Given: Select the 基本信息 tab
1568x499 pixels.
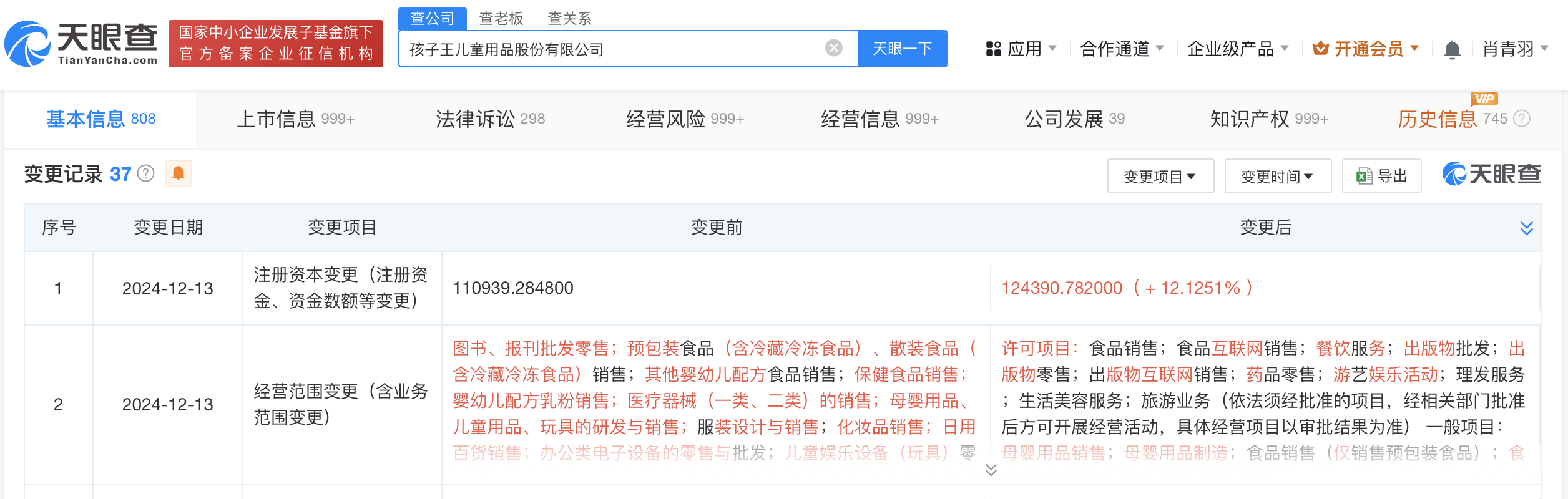Looking at the screenshot, I should (101, 119).
